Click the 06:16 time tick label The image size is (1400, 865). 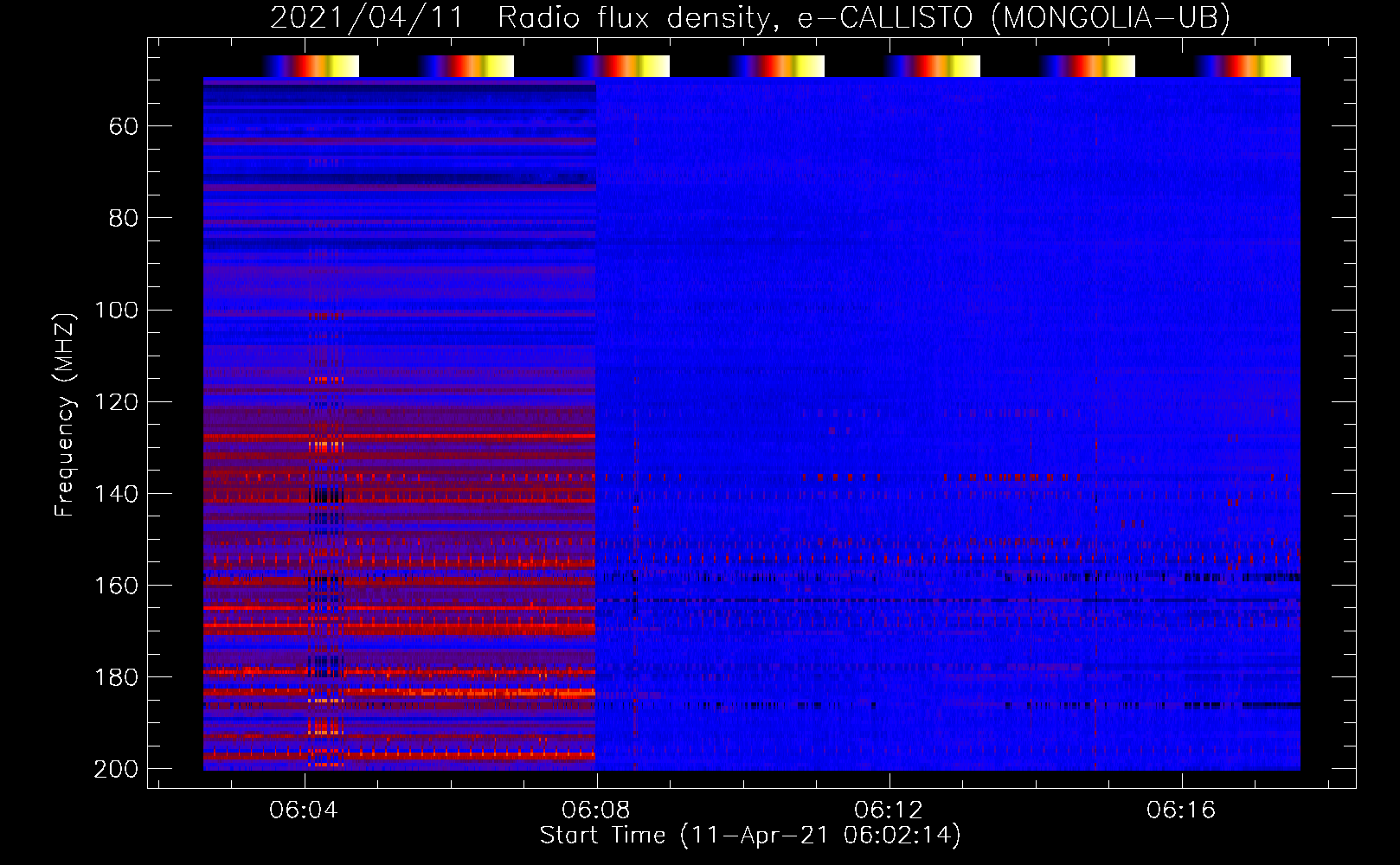(1181, 810)
